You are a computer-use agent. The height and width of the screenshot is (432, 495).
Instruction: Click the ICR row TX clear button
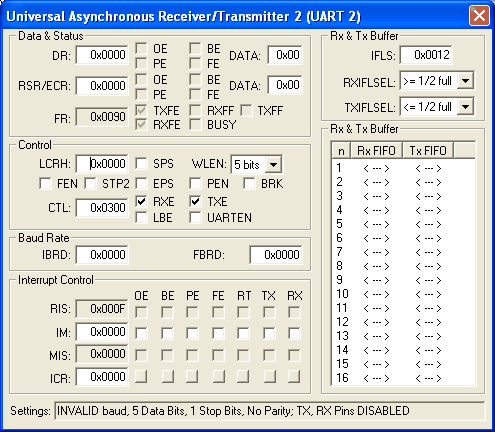pyautogui.click(x=269, y=376)
